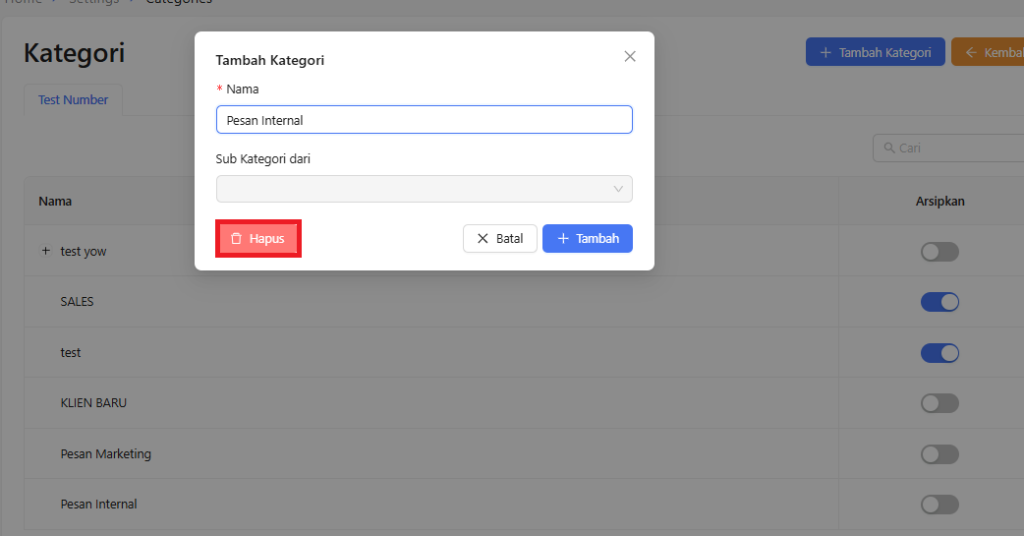Screen dimensions: 1024x536
Task: Click the Nama text input field
Action: pos(423,120)
